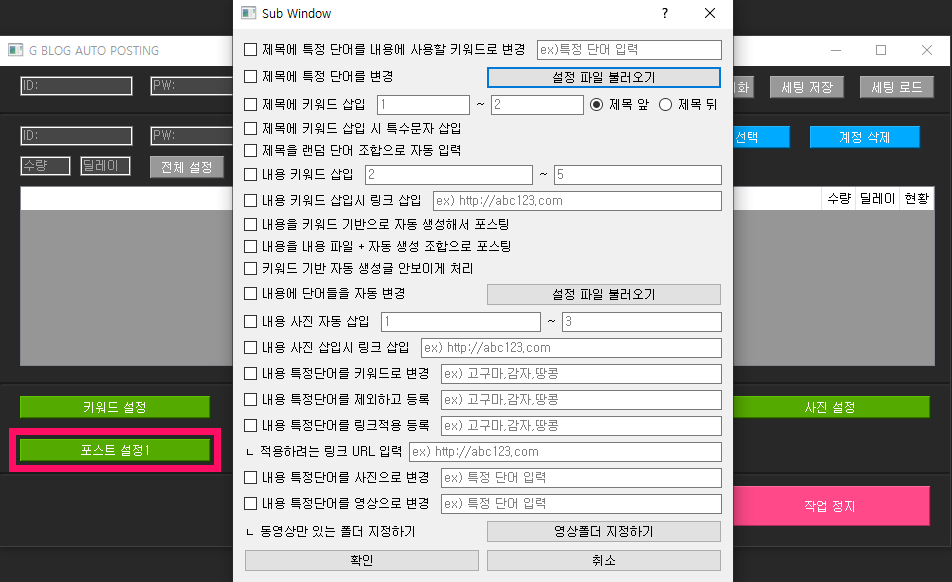The height and width of the screenshot is (582, 952).
Task: Click the '내용 키워드 삽입시 링크 삽입' URL field
Action: (x=576, y=201)
